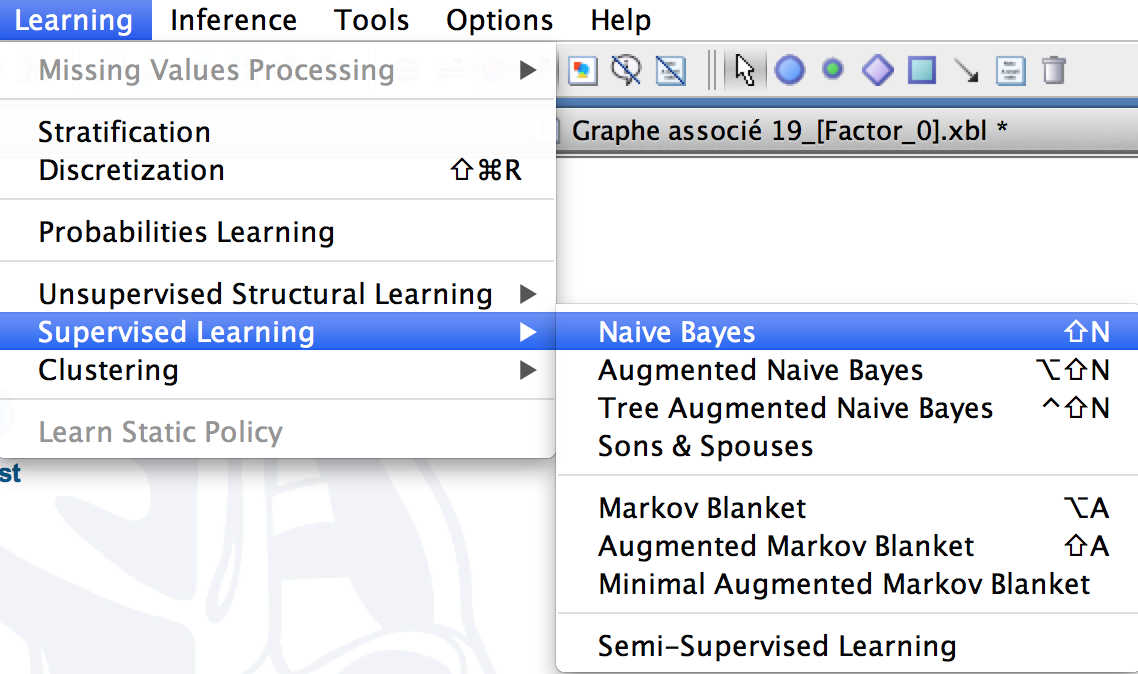Screen dimensions: 1138x674
Task: Open the Inference menu
Action: [x=234, y=20]
